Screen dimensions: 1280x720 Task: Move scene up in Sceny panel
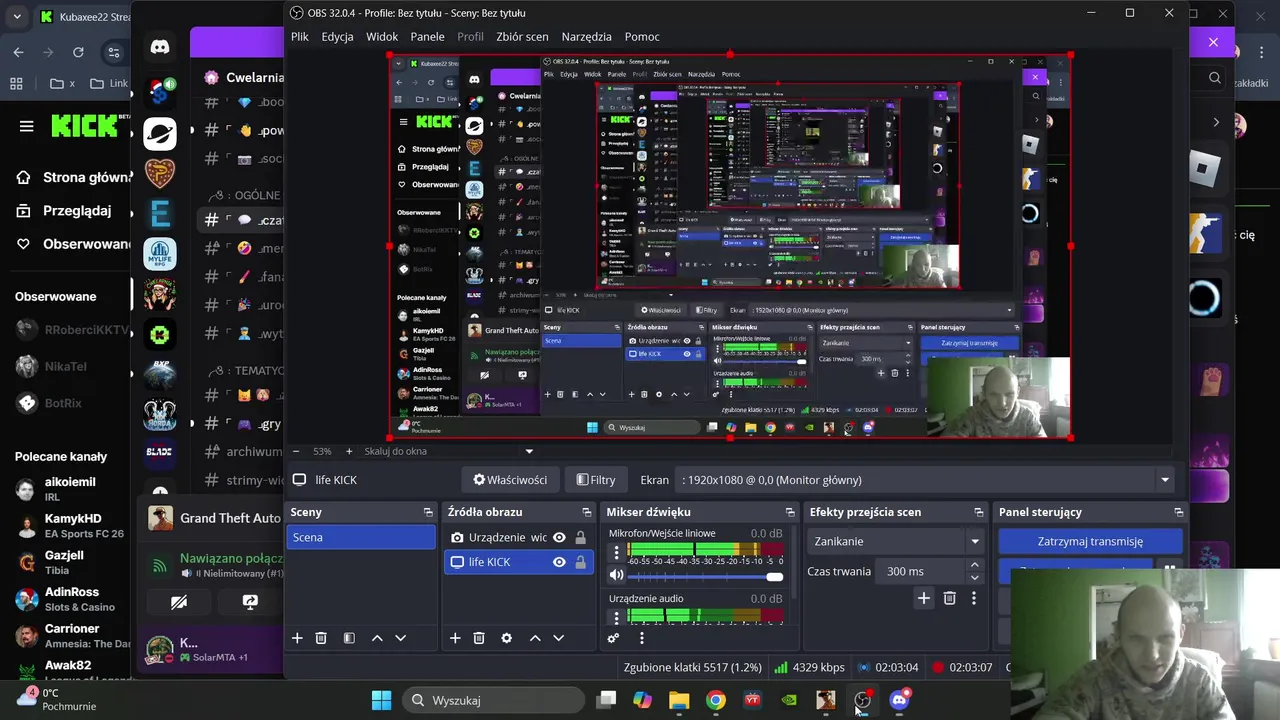click(x=377, y=638)
